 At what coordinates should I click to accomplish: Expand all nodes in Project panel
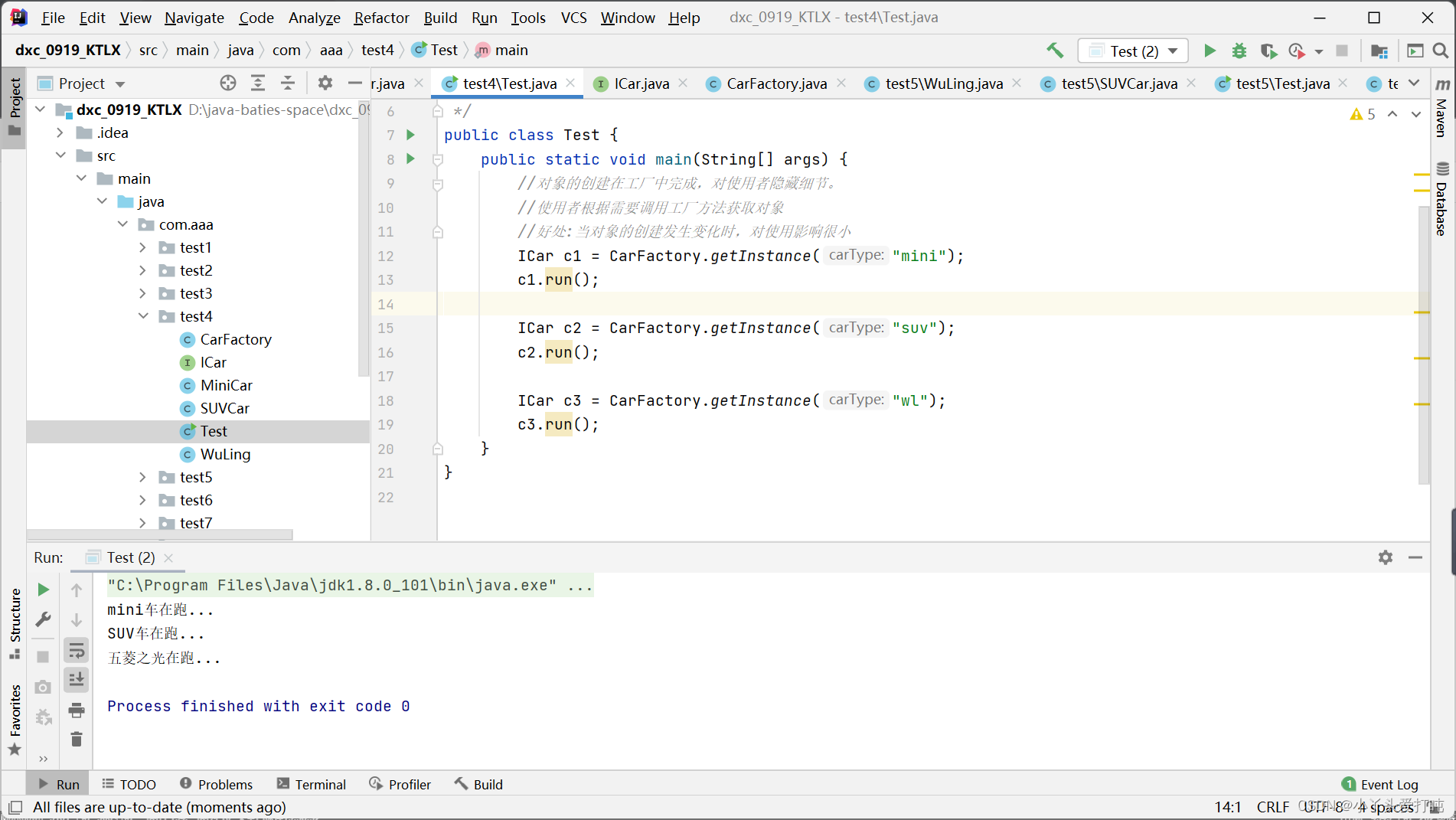[x=258, y=83]
